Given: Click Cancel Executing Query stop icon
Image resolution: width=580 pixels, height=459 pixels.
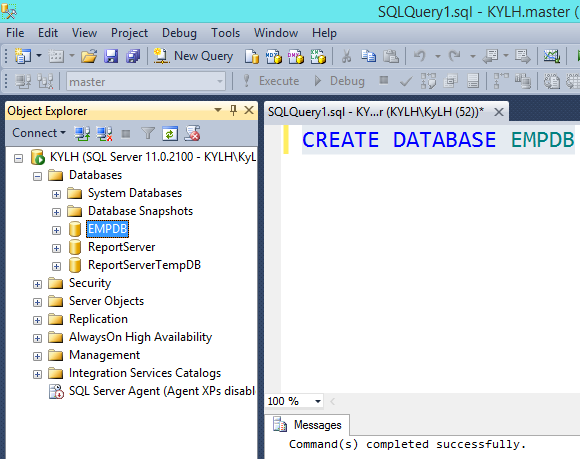Looking at the screenshot, I should pos(384,80).
